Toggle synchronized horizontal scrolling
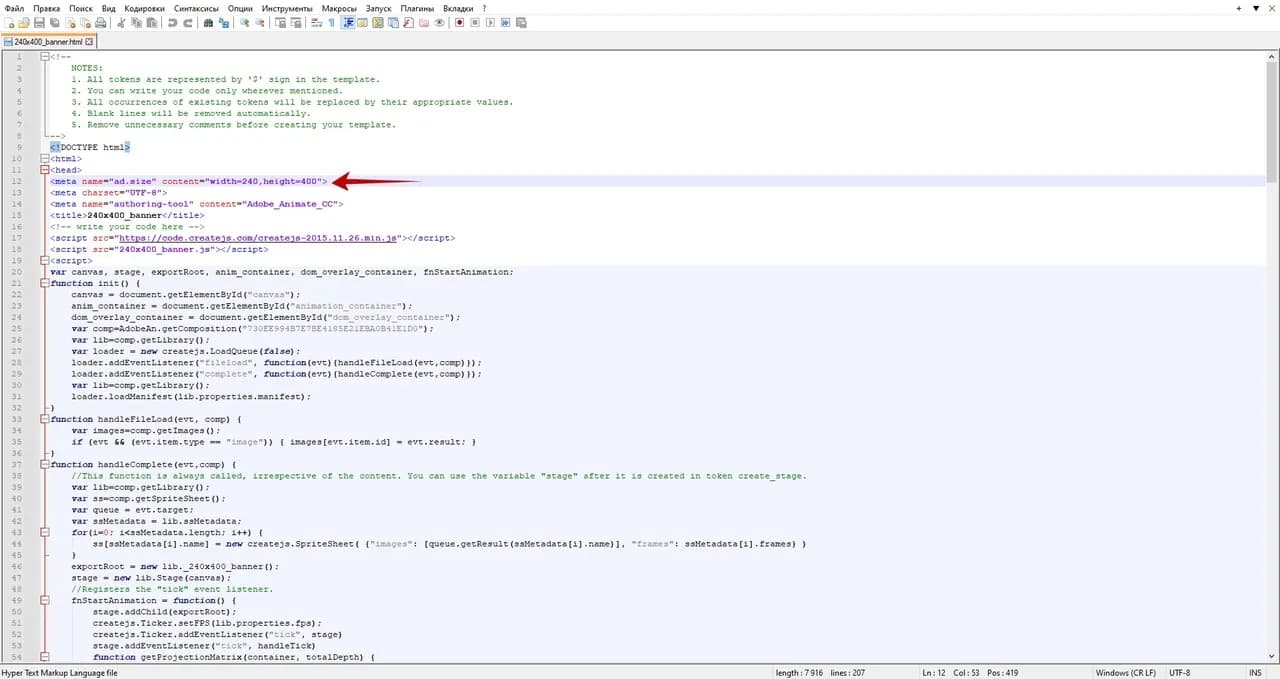Screen dimensions: 1280x679 coord(298,23)
